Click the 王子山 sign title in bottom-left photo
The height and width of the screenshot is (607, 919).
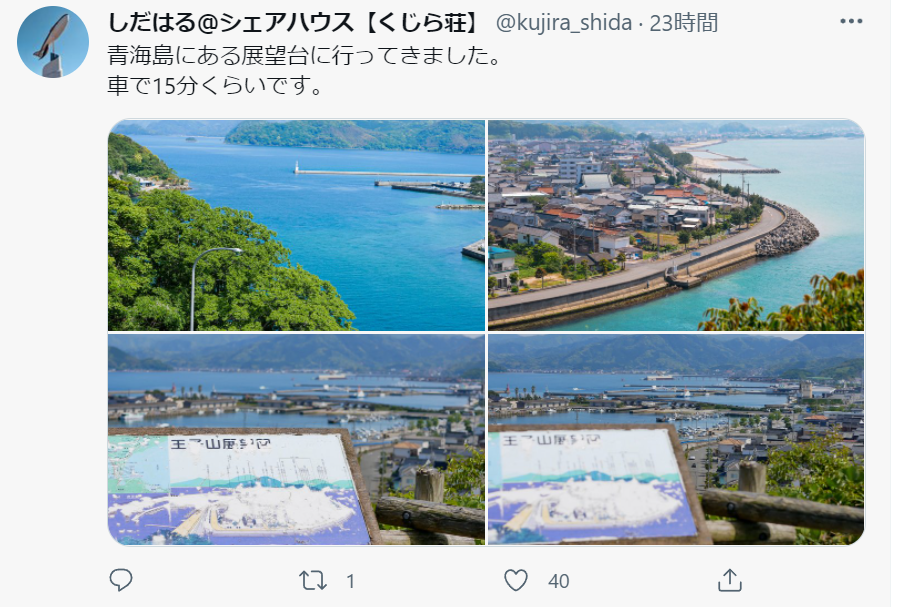[221, 444]
